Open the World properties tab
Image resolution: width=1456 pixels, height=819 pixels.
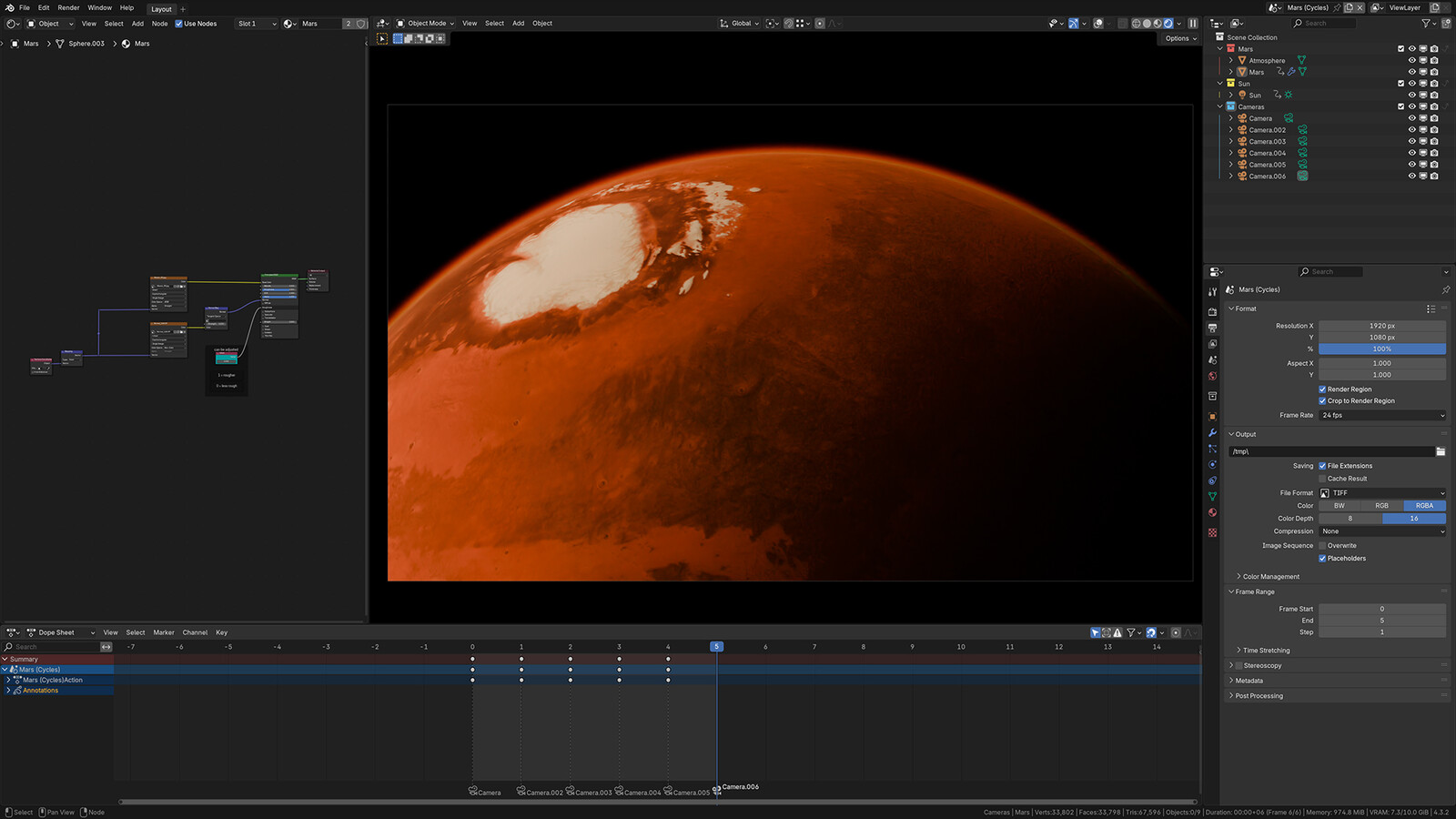[1212, 376]
